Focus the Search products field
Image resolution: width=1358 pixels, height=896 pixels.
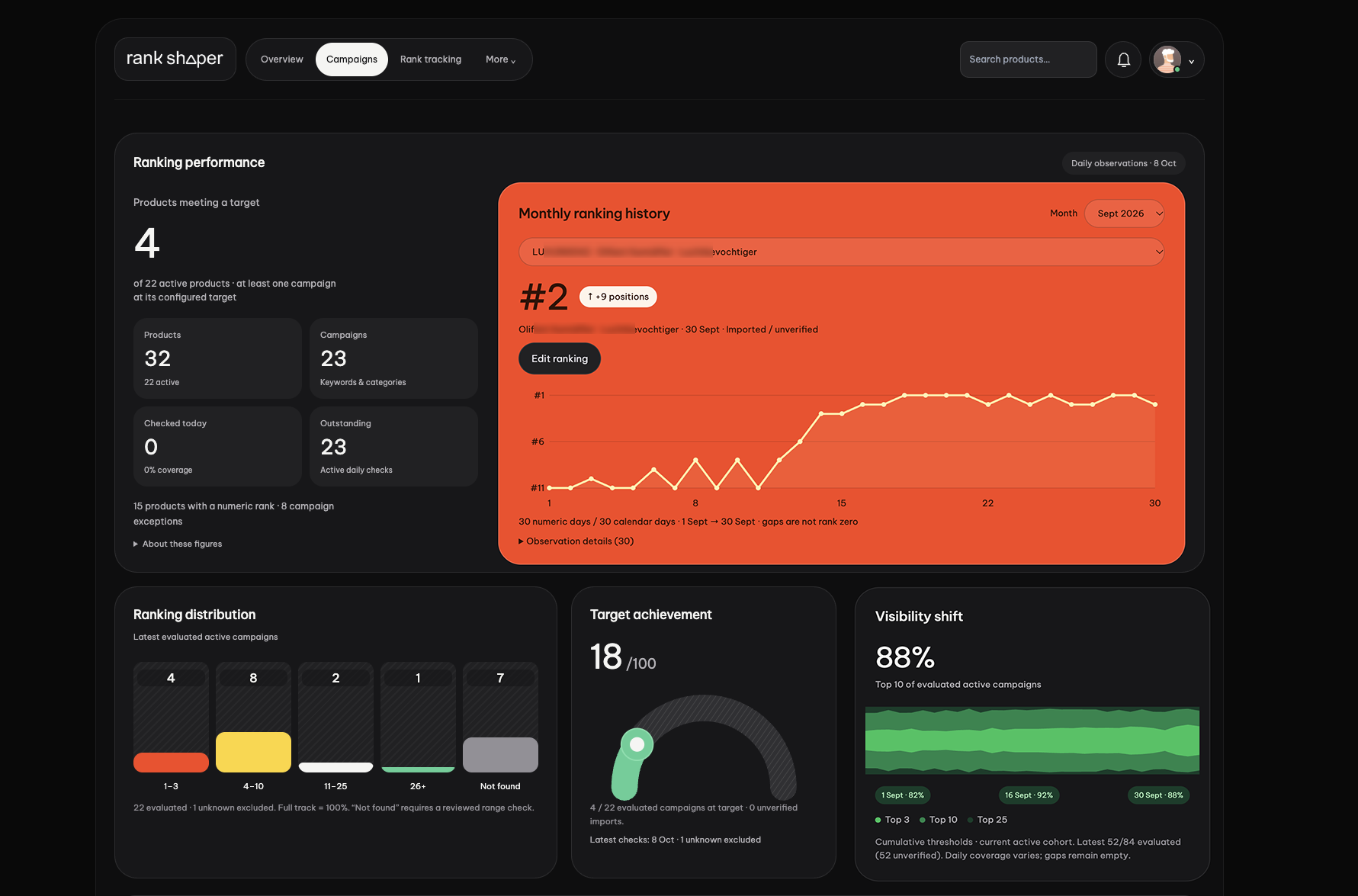pyautogui.click(x=1028, y=59)
